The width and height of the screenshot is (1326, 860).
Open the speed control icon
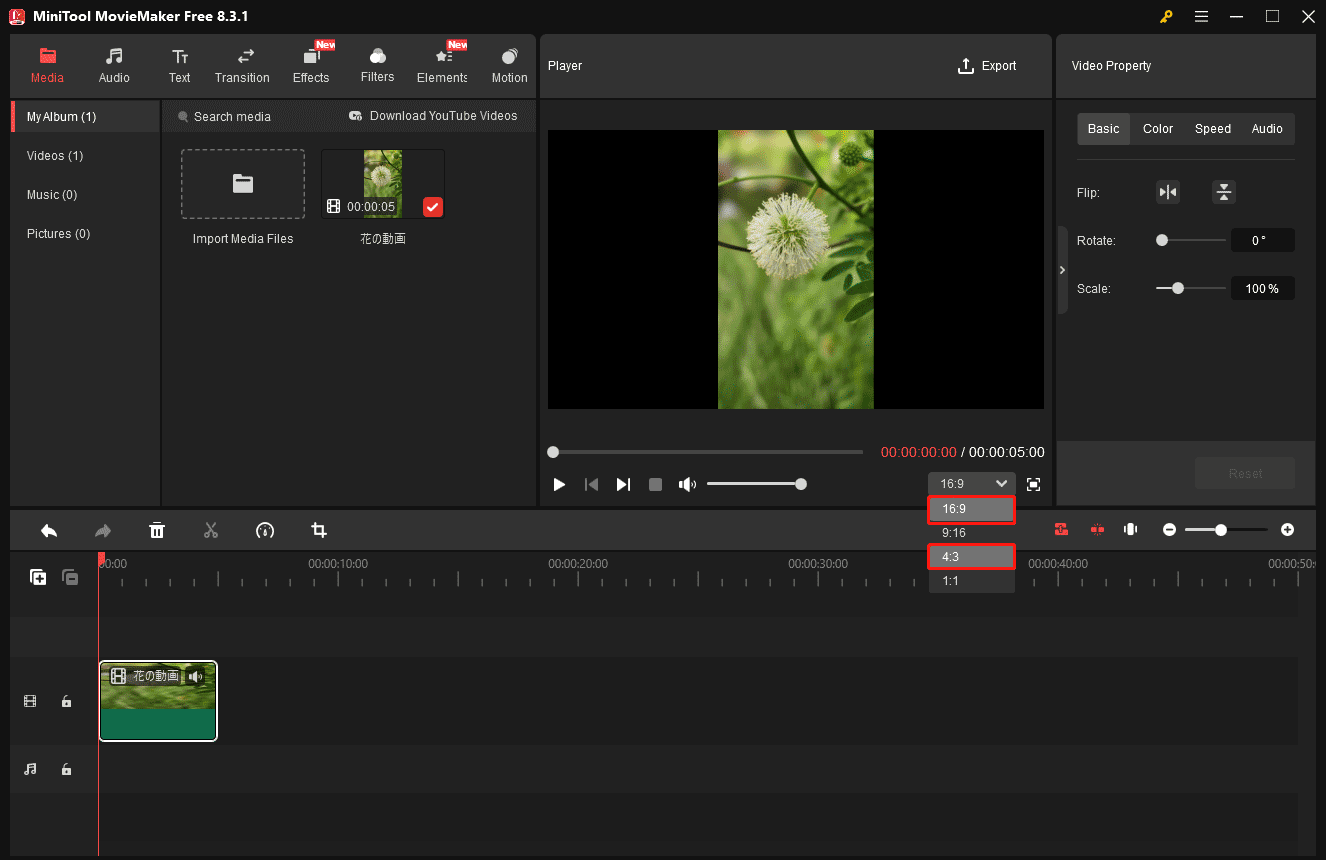tap(265, 530)
